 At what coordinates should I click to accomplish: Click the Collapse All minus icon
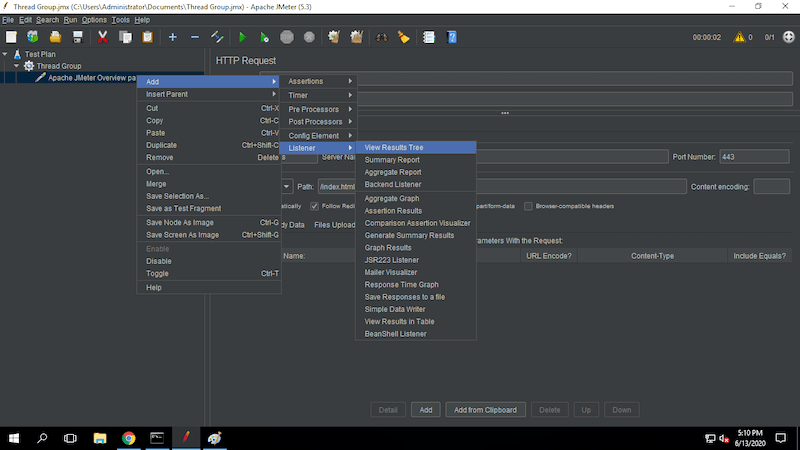point(195,37)
